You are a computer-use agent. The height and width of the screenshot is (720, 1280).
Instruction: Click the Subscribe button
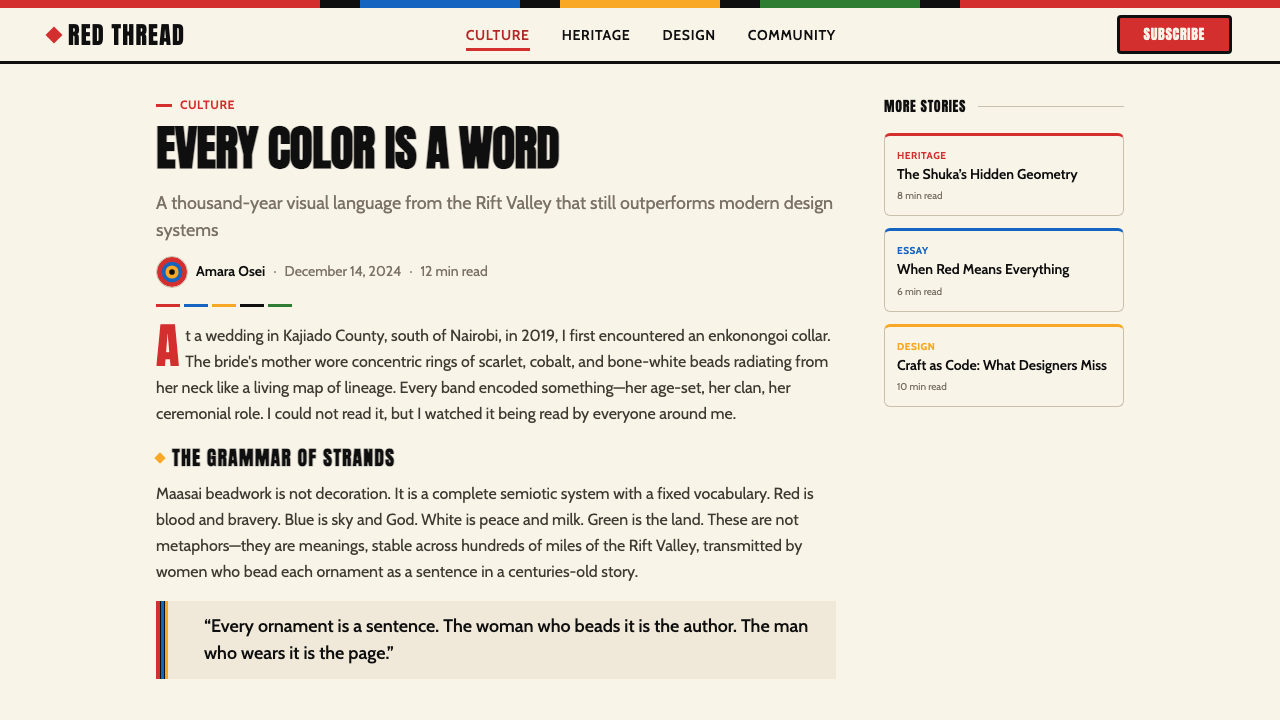click(x=1174, y=34)
